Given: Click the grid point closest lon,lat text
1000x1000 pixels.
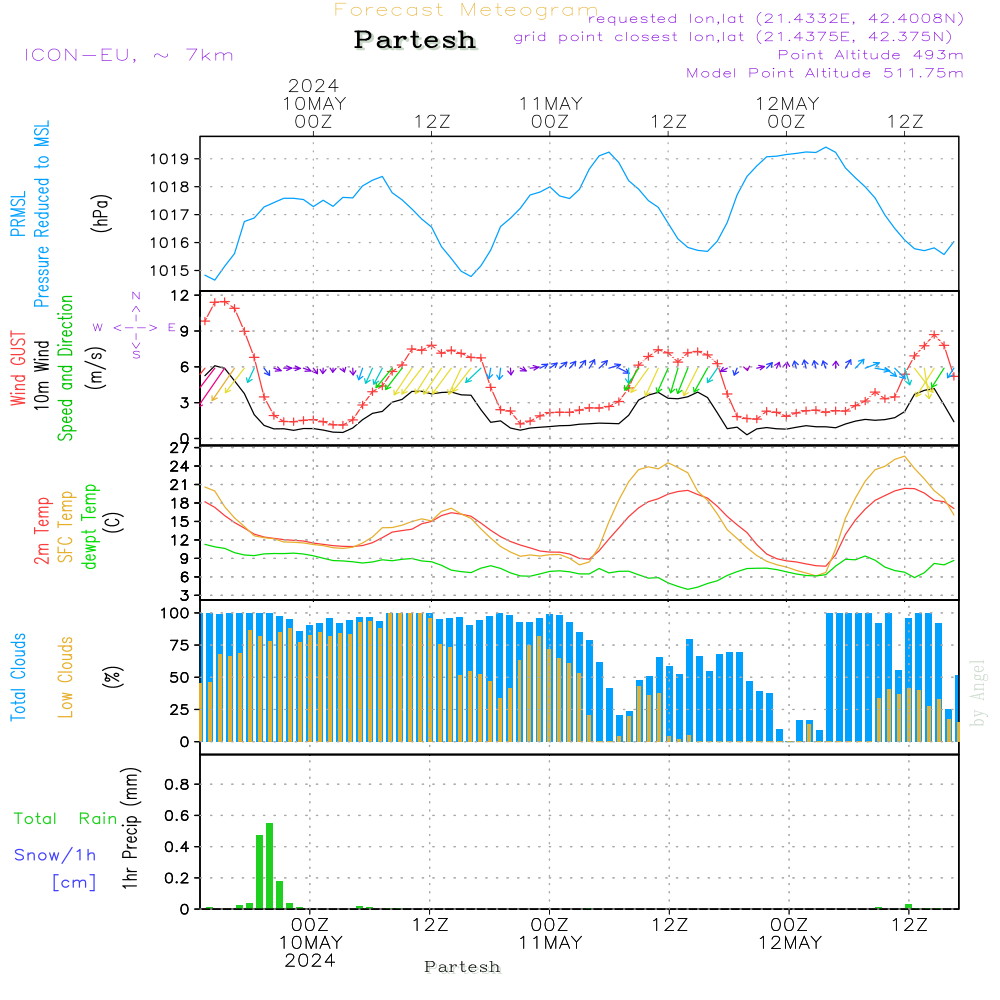Looking at the screenshot, I should point(738,37).
